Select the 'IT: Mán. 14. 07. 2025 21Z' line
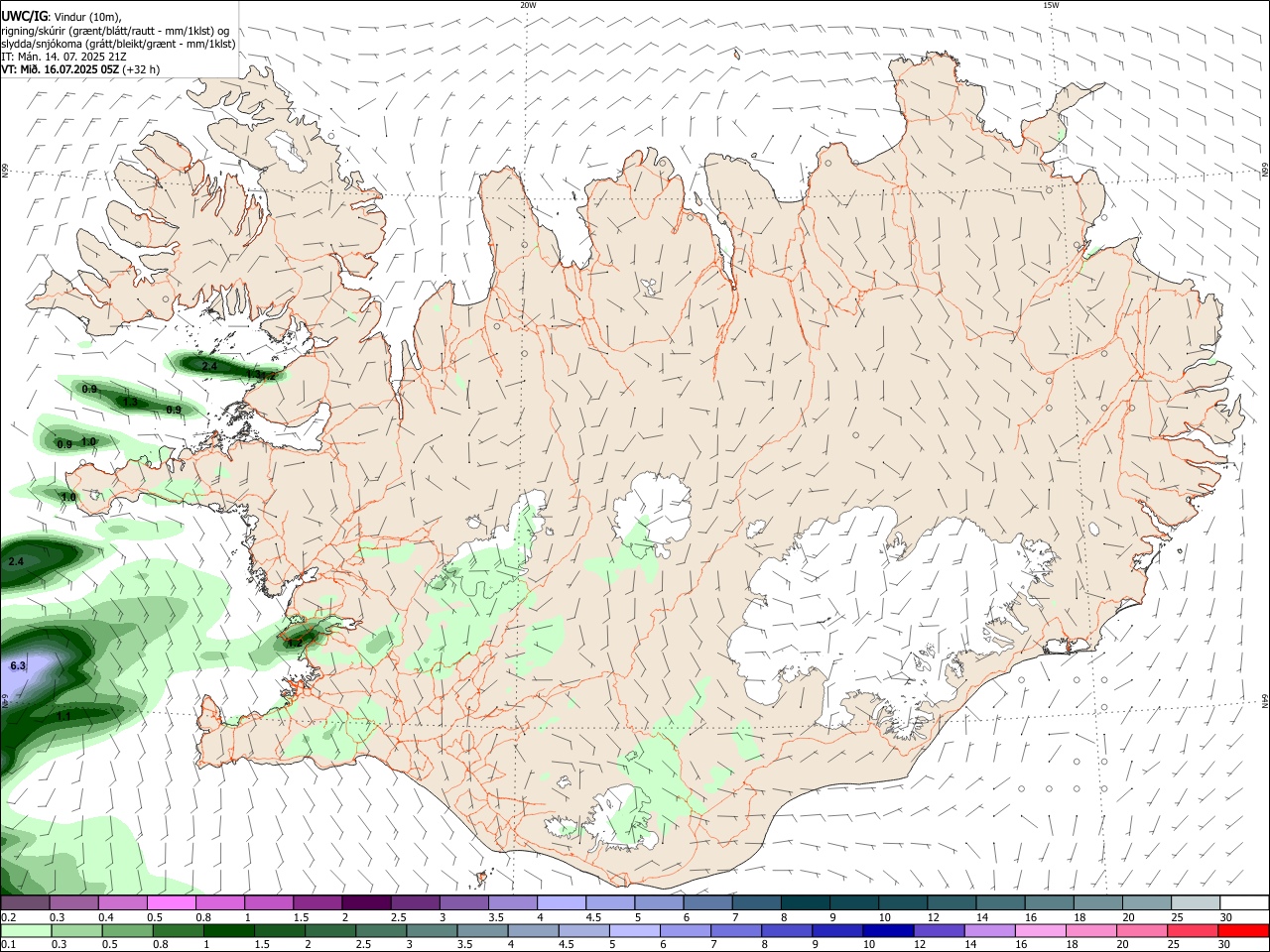 [63, 57]
